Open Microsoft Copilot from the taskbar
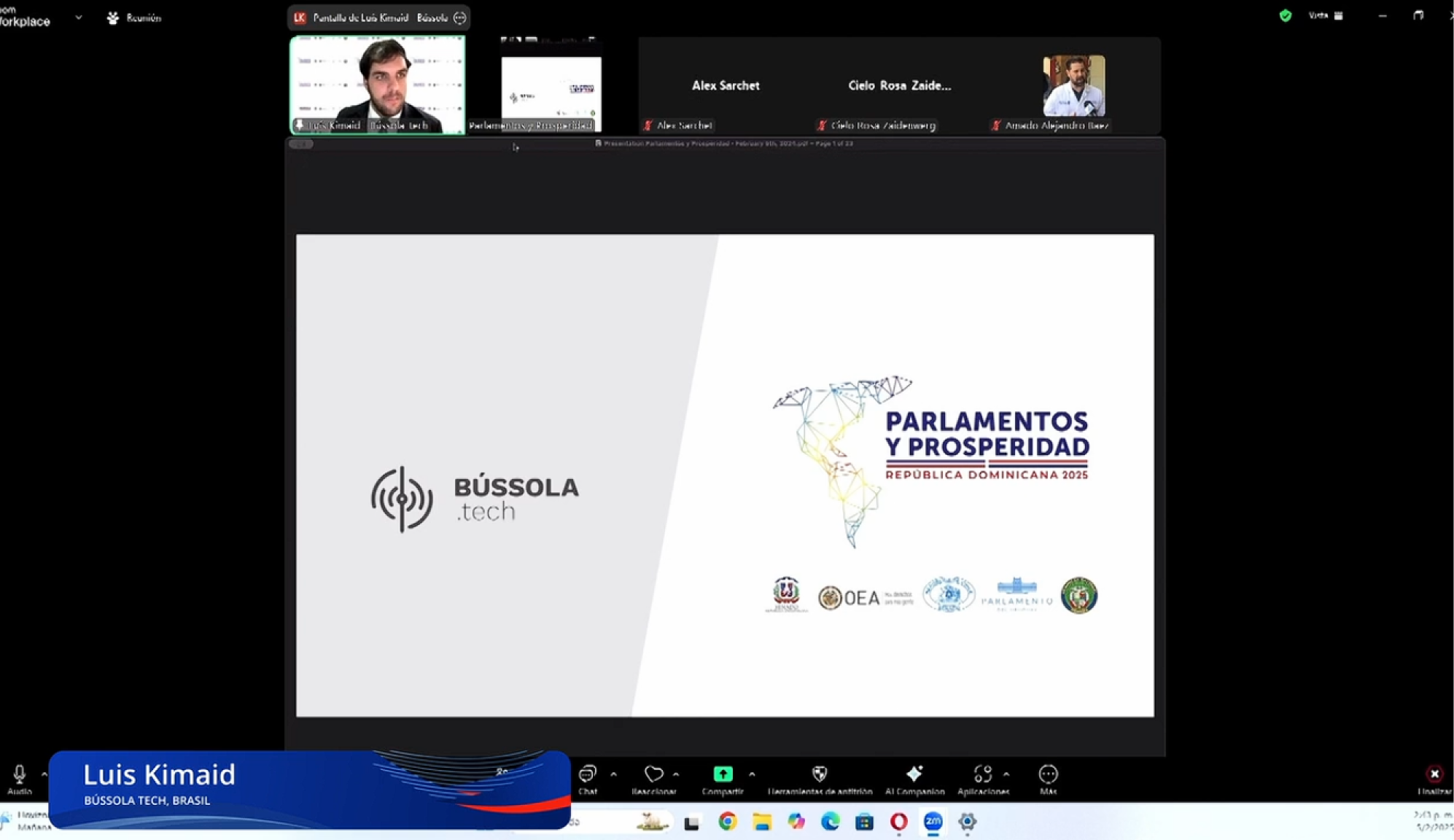The image size is (1454, 840). pyautogui.click(x=796, y=822)
